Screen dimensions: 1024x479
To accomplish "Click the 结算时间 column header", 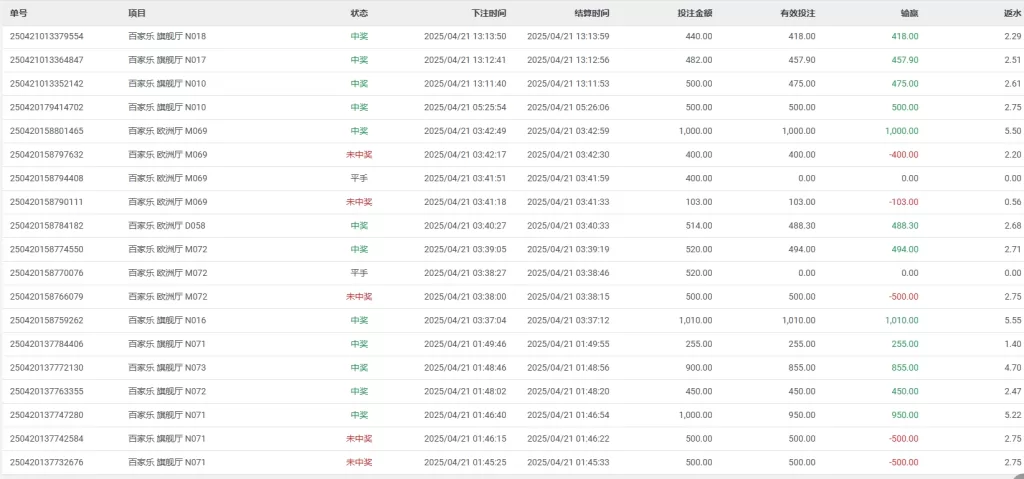I will tap(592, 13).
